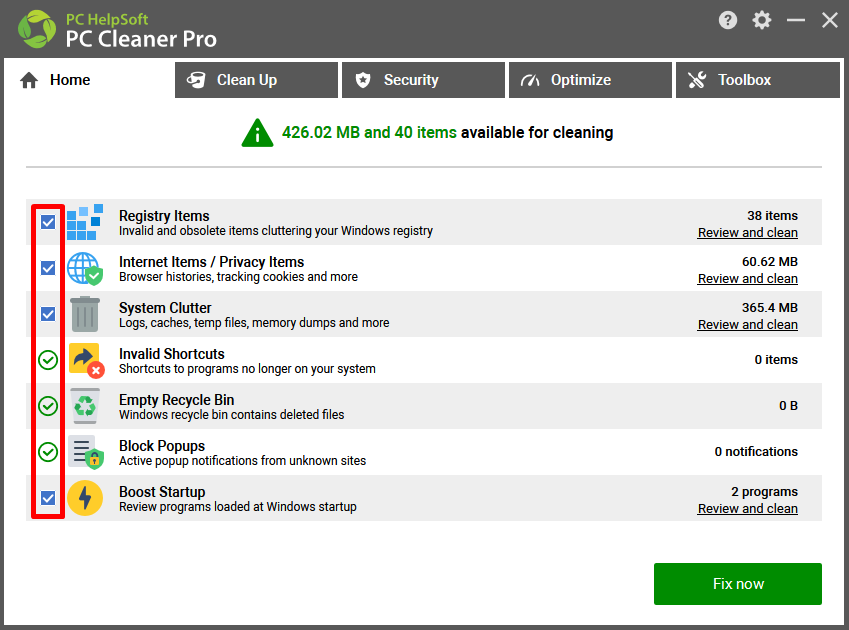Review and clean Boost Startup link
849x630 pixels.
tap(748, 509)
